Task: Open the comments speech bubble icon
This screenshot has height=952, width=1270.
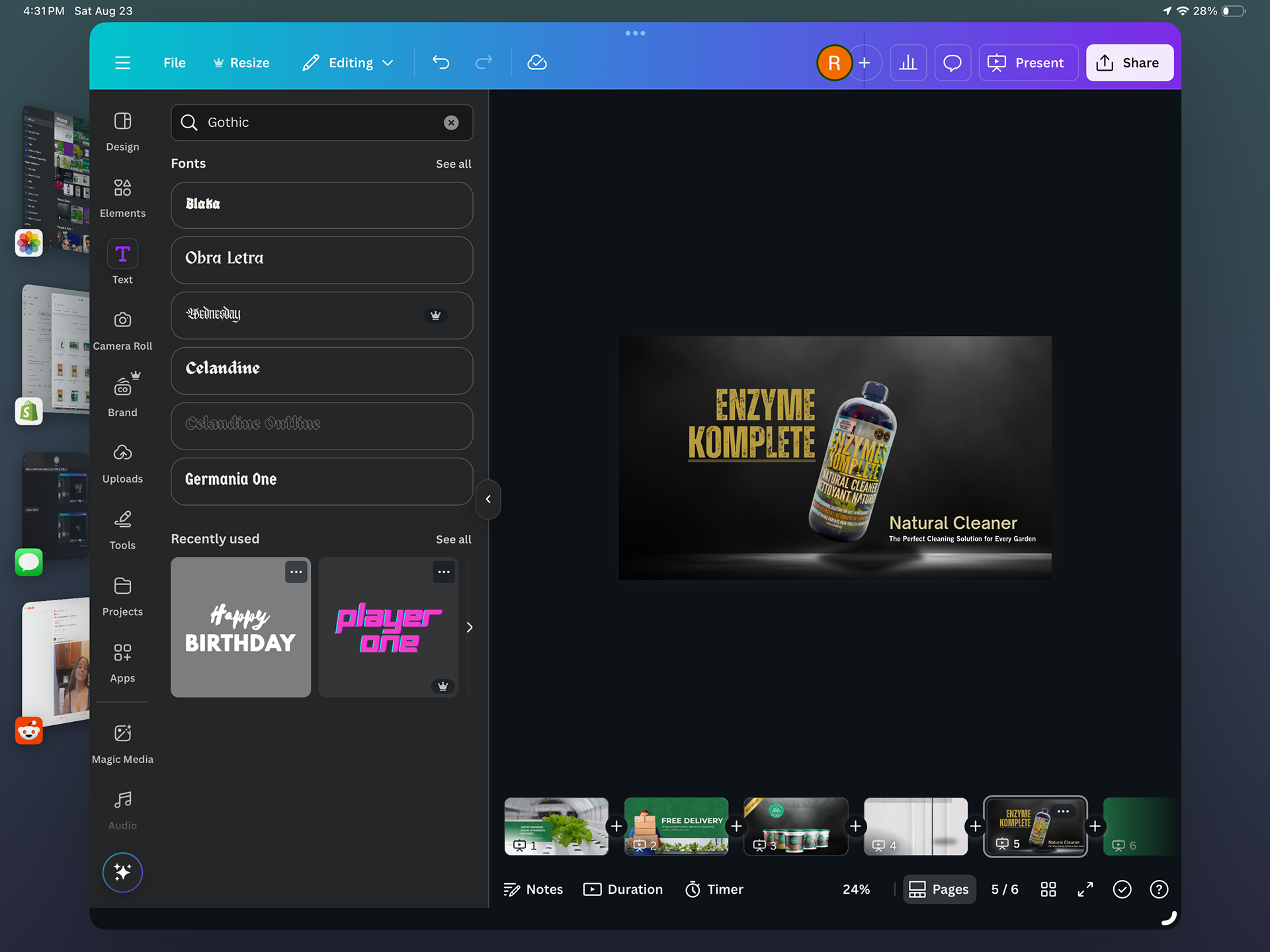Action: [952, 63]
